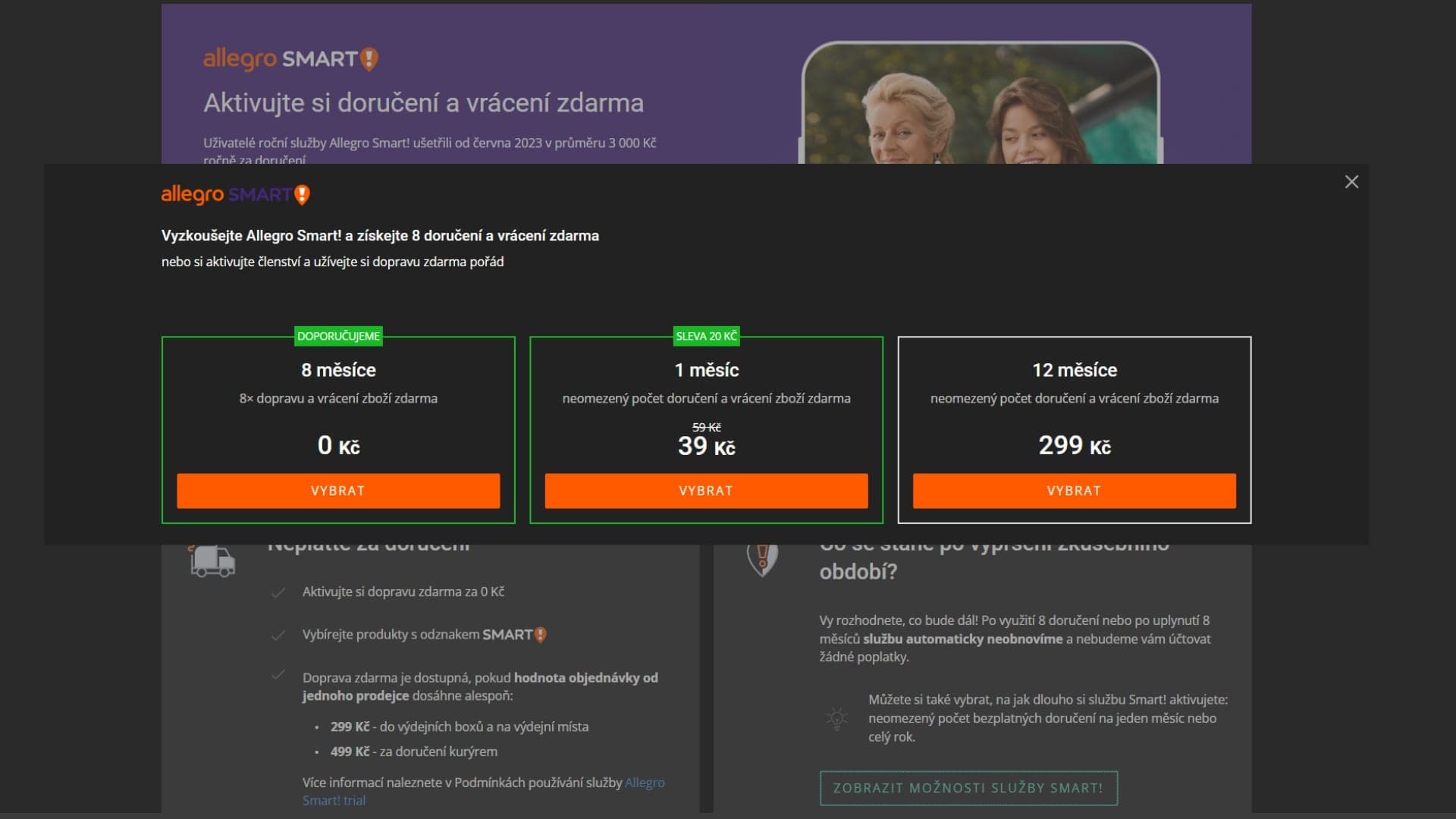1456x819 pixels.
Task: Select the 8 měsíce plan title
Action: pyautogui.click(x=338, y=370)
